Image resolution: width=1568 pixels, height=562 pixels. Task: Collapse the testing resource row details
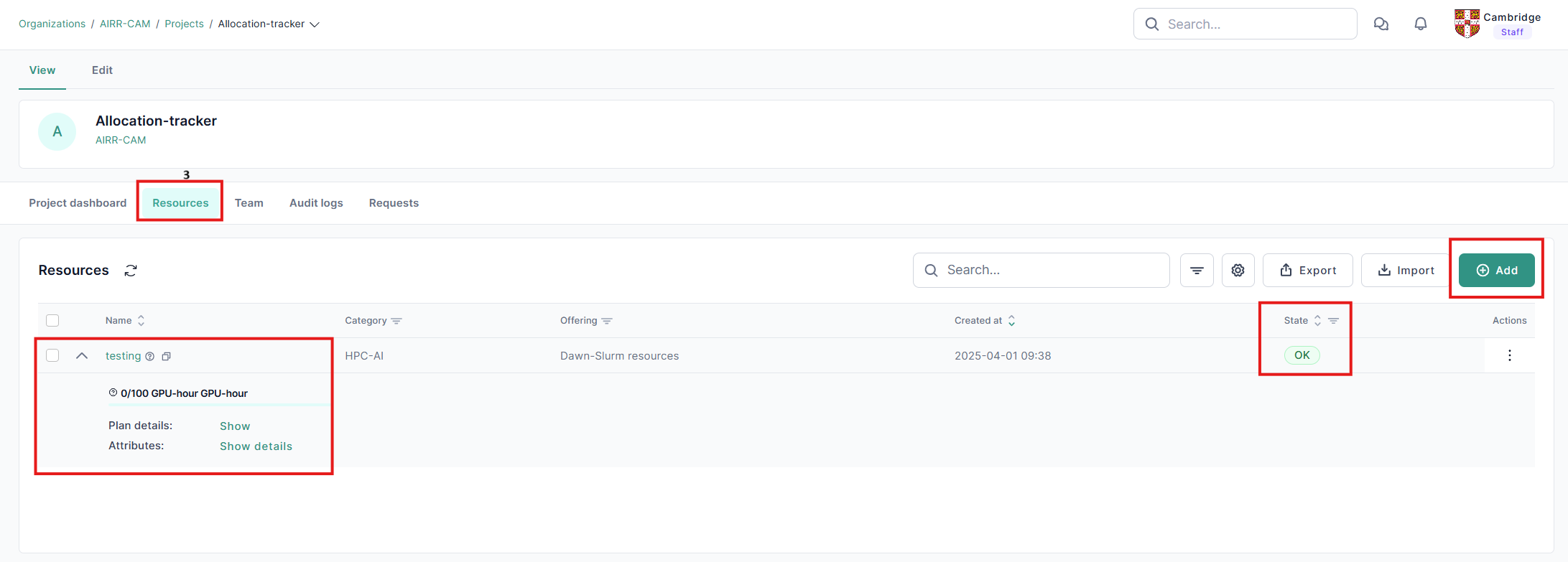pyautogui.click(x=82, y=355)
